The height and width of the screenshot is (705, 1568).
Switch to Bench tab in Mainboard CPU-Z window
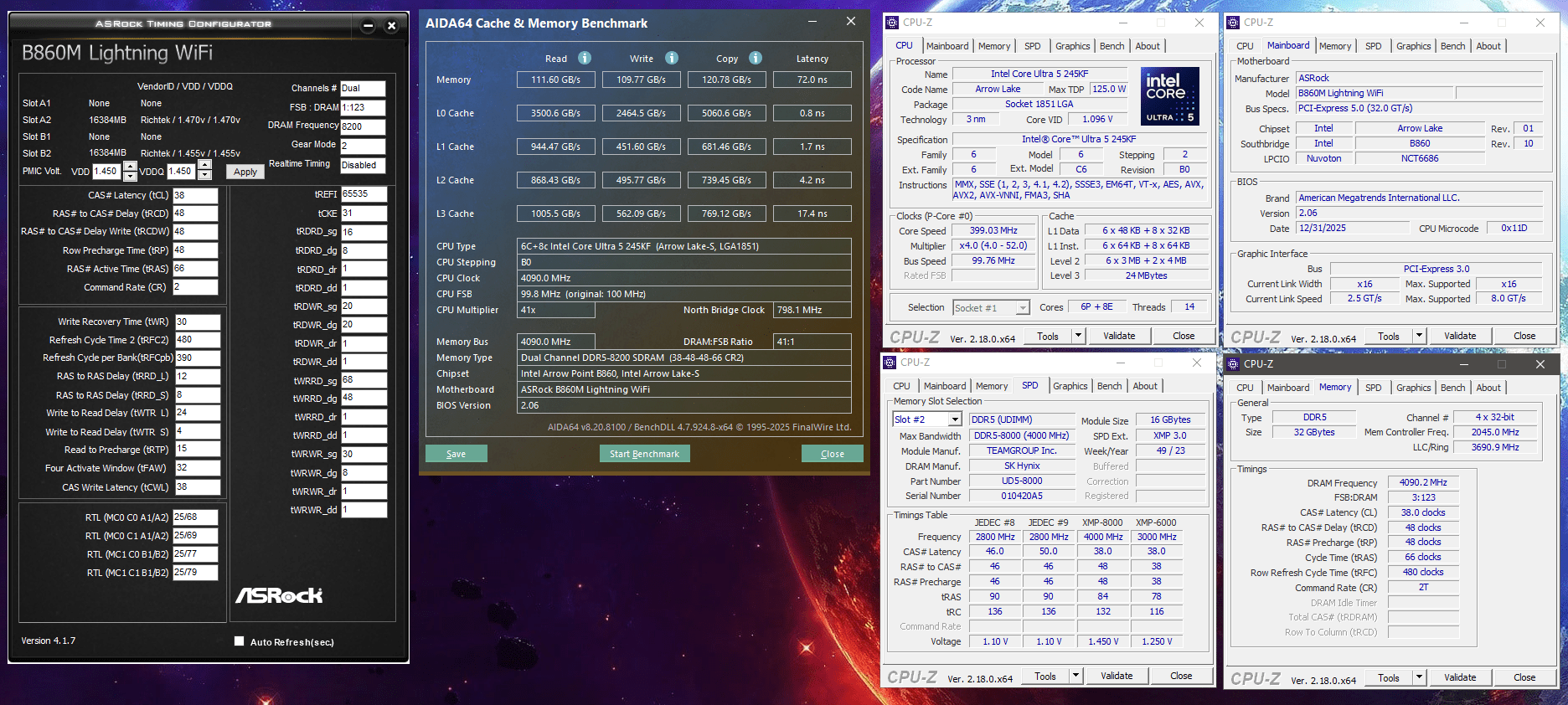[1452, 46]
